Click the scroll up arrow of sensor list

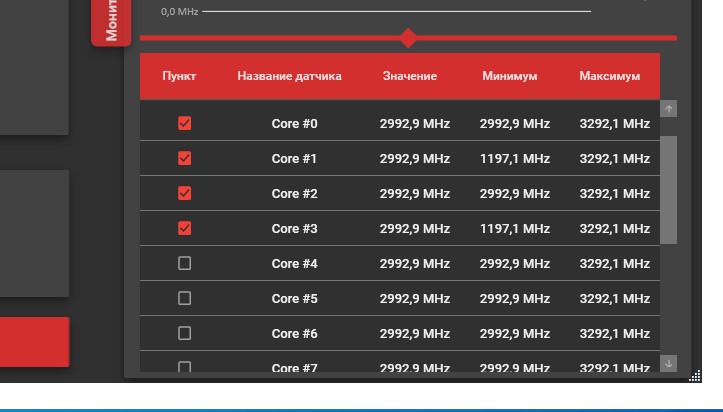(x=669, y=108)
